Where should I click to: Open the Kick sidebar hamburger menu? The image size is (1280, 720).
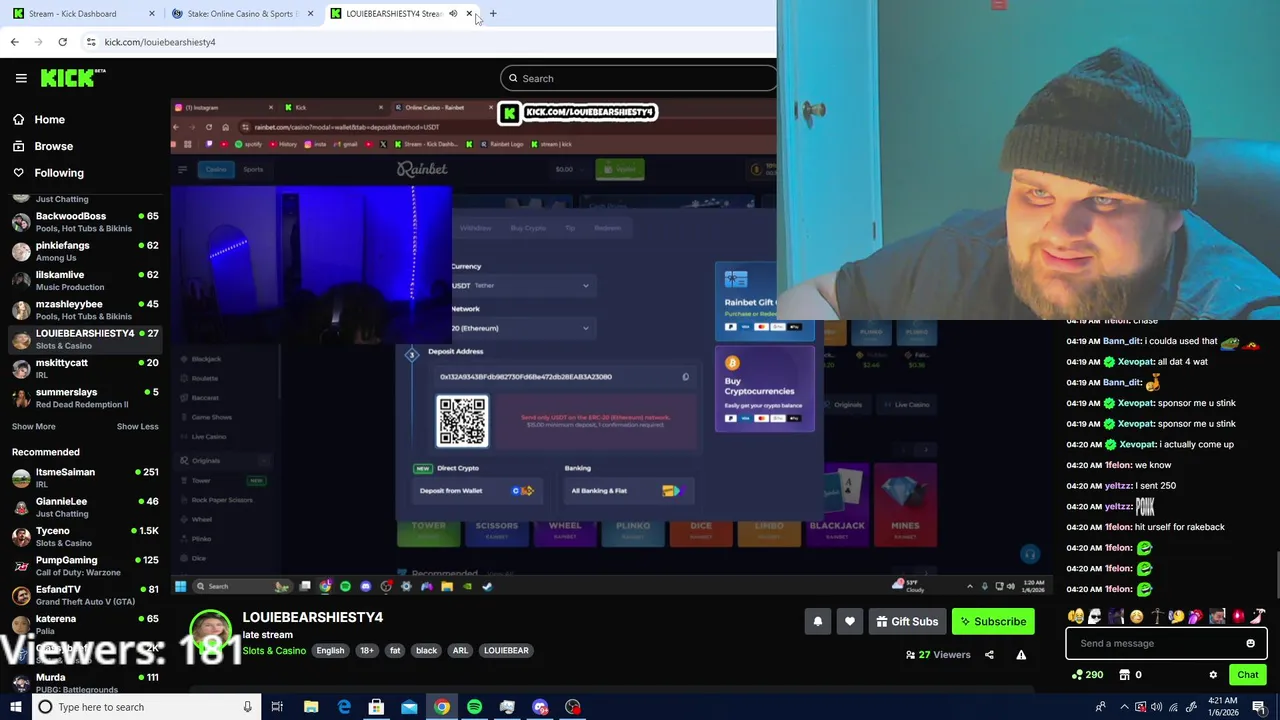pos(21,78)
